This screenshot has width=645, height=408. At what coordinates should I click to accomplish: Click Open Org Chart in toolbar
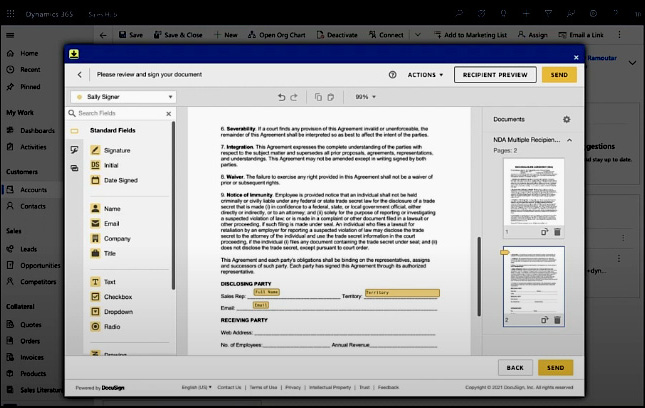(x=276, y=35)
